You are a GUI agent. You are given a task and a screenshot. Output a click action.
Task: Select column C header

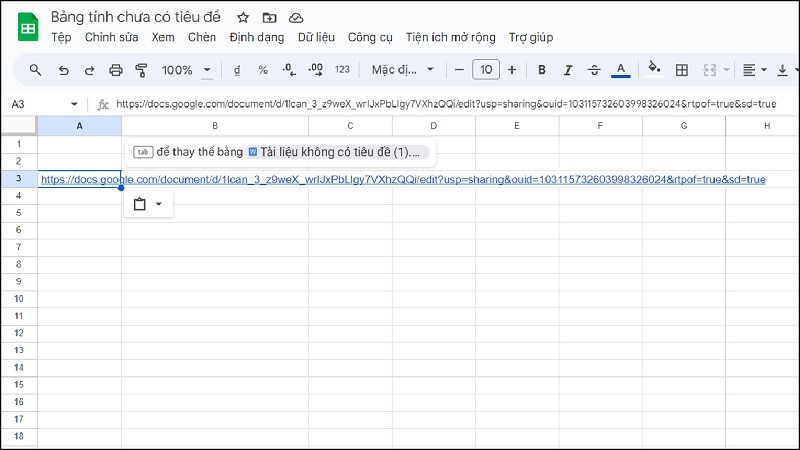pos(350,126)
